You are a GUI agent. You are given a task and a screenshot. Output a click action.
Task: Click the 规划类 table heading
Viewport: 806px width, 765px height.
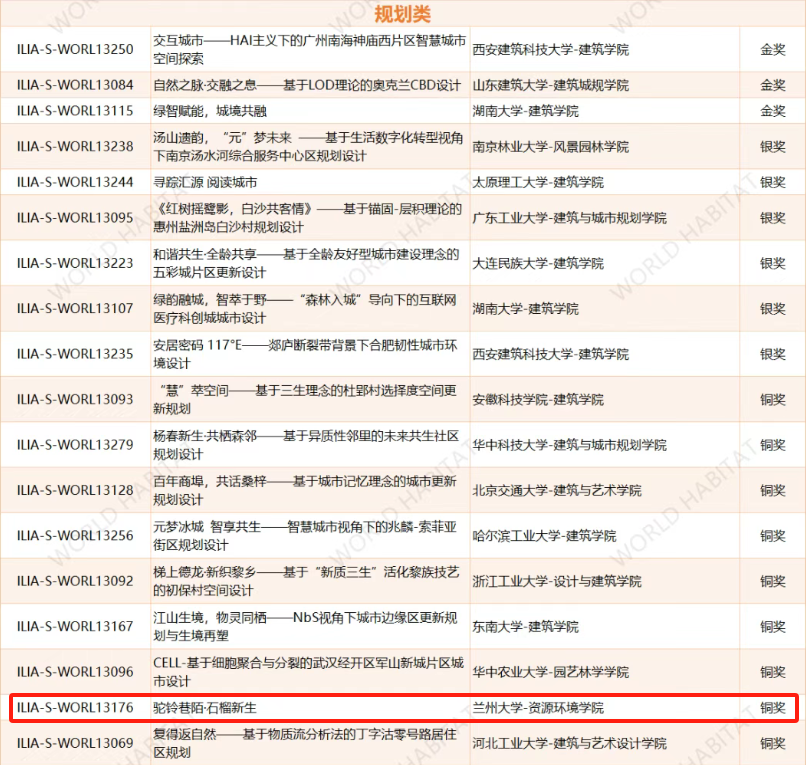[402, 14]
